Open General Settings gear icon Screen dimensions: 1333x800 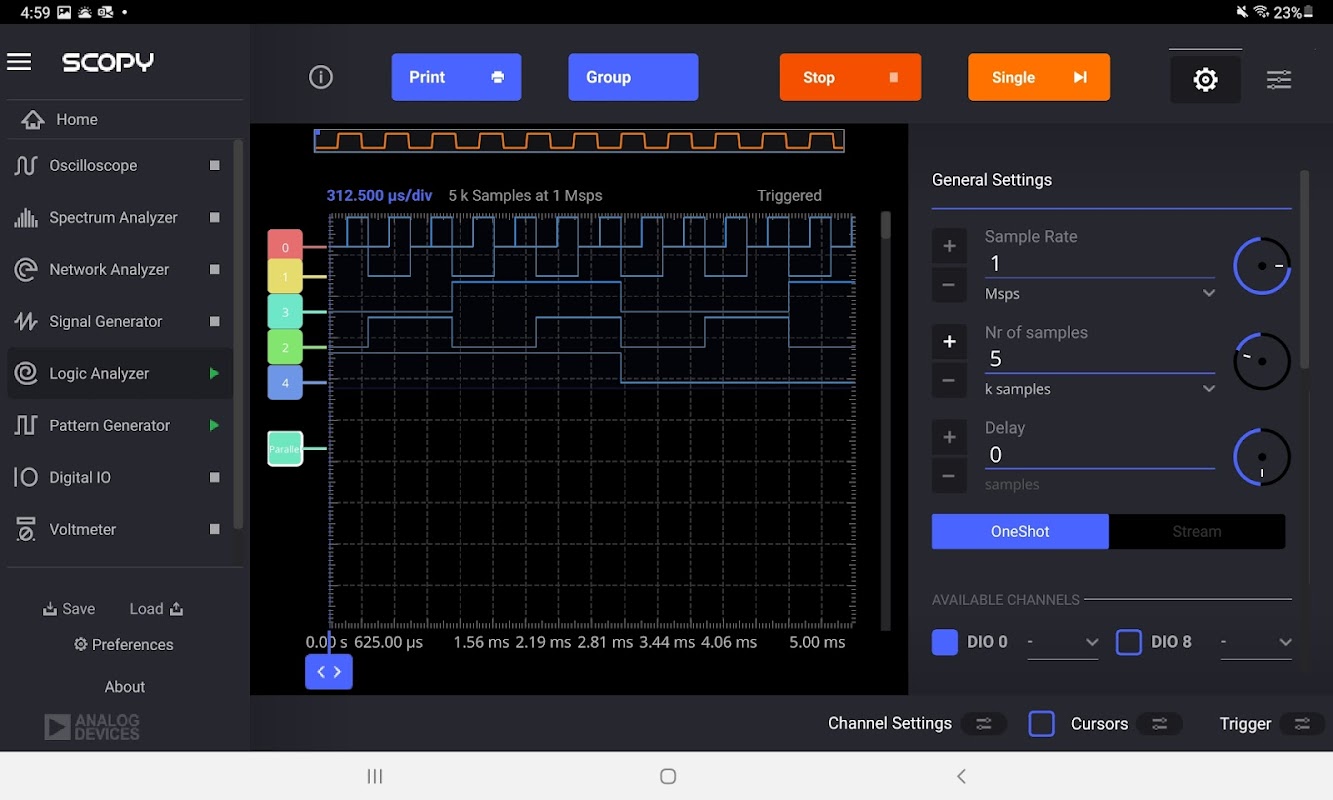(x=1206, y=79)
